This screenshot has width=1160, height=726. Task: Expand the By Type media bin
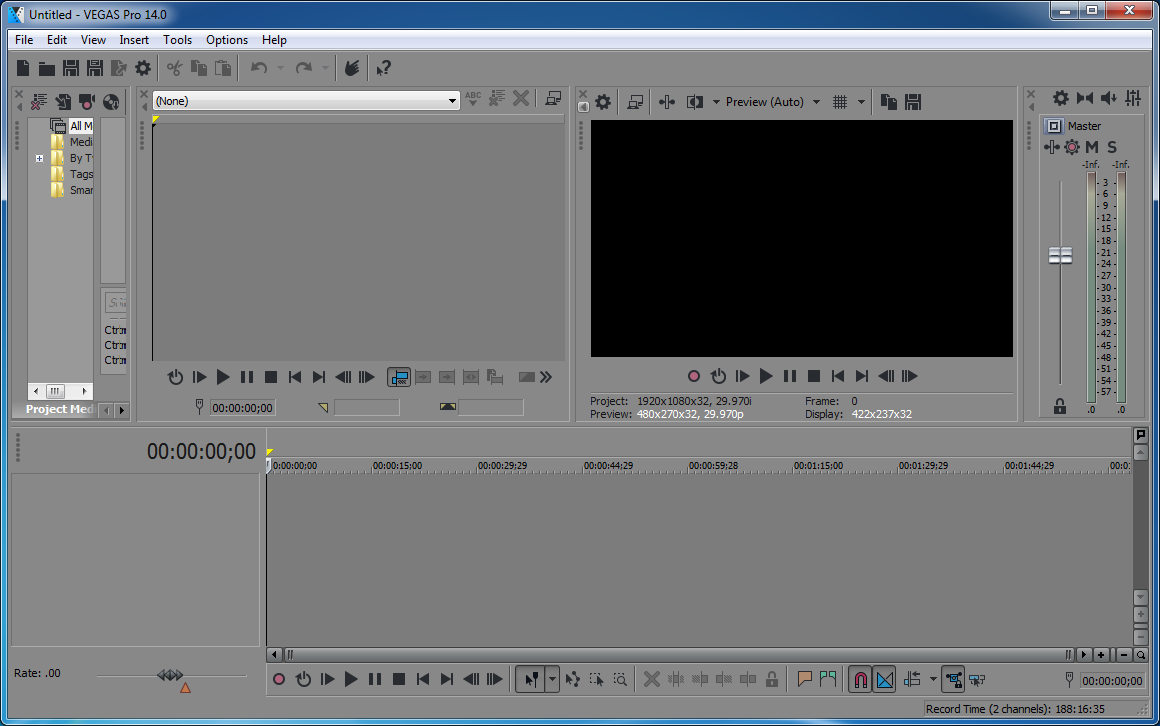pos(39,158)
